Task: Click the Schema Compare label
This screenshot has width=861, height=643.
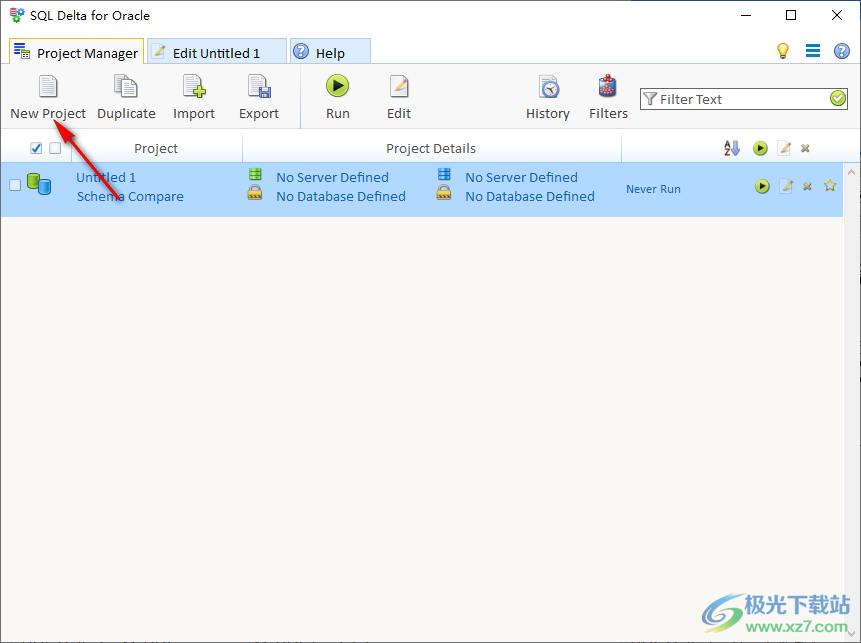Action: click(x=130, y=197)
